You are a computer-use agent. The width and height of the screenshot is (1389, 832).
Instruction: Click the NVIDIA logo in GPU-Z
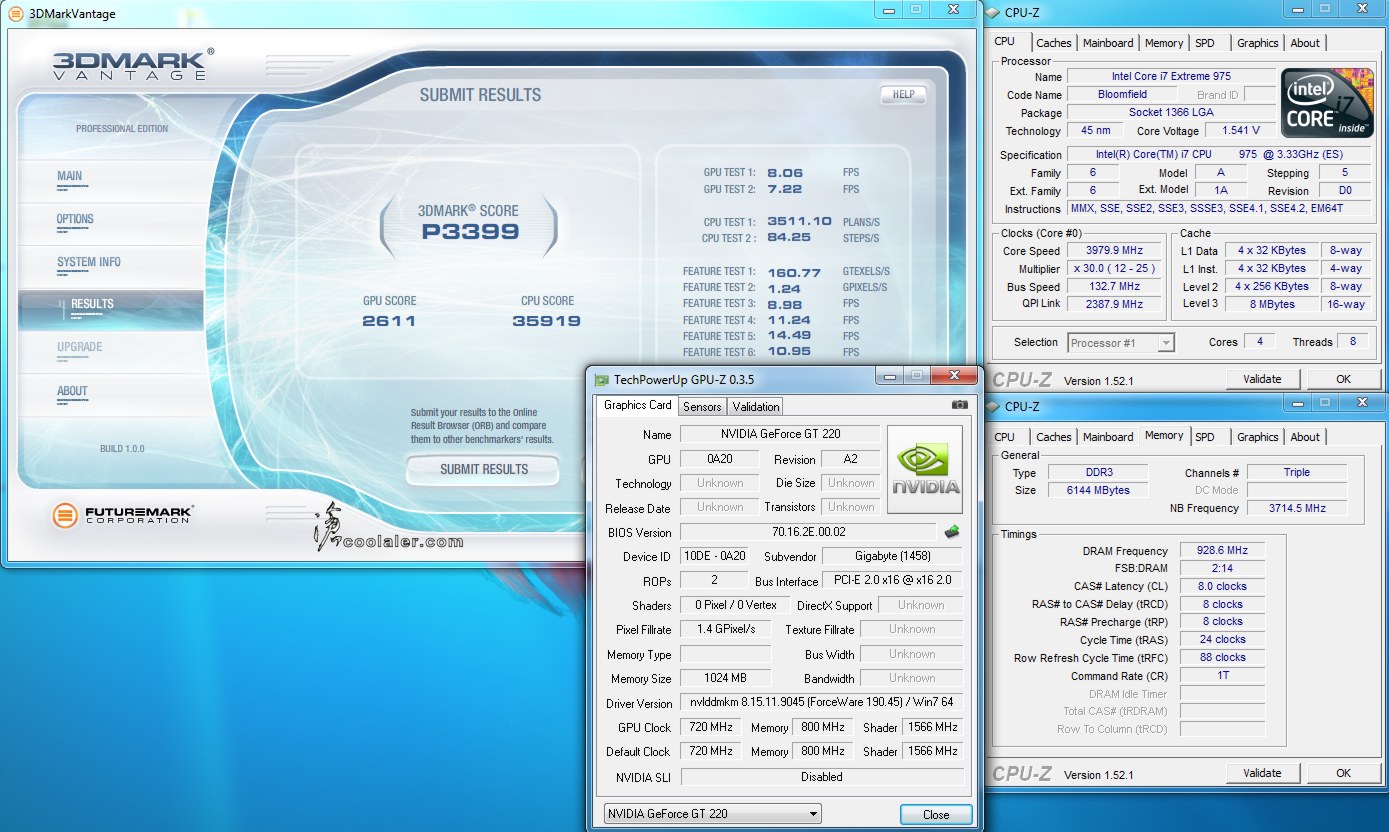925,470
